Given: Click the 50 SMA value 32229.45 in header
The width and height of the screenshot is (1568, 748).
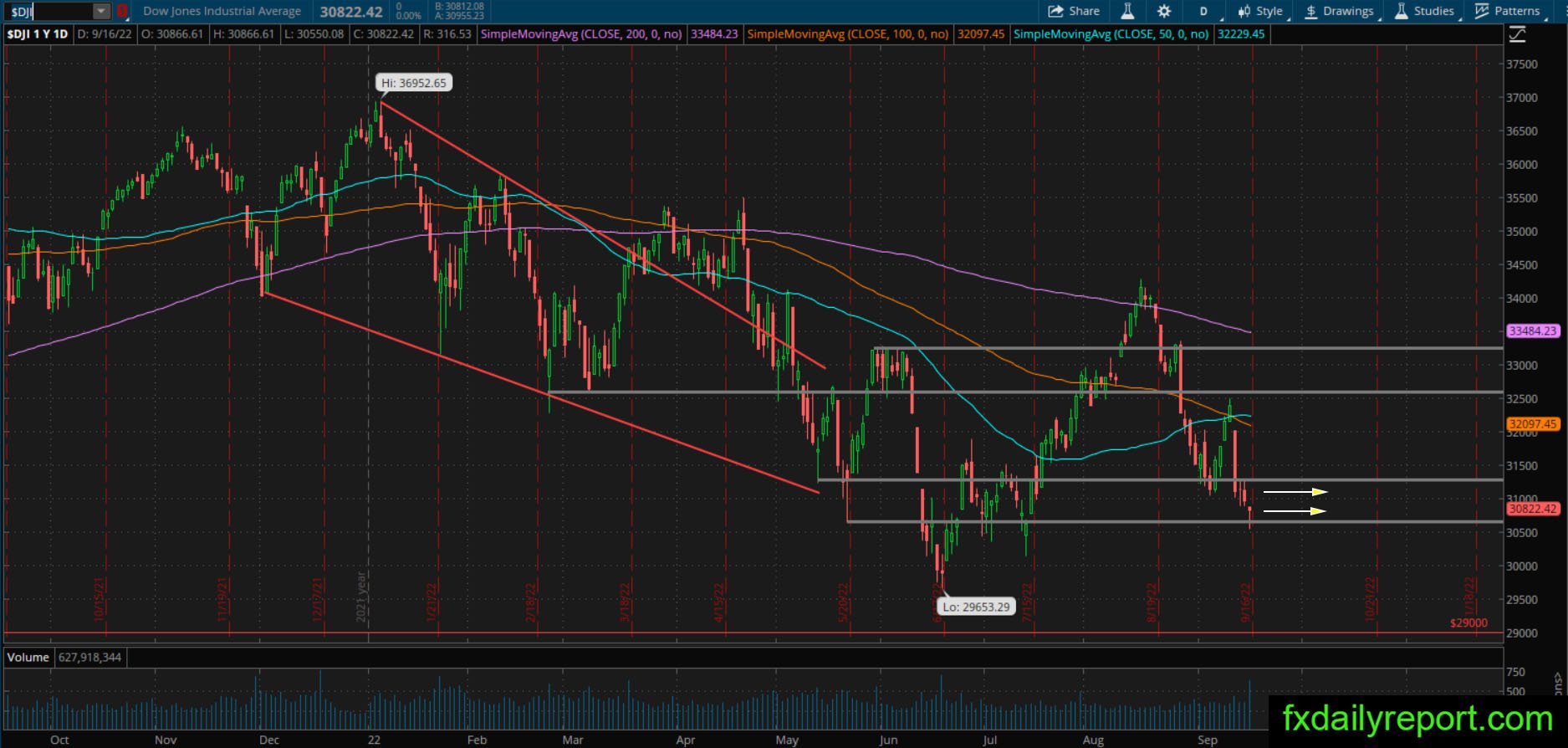Looking at the screenshot, I should [x=1241, y=34].
